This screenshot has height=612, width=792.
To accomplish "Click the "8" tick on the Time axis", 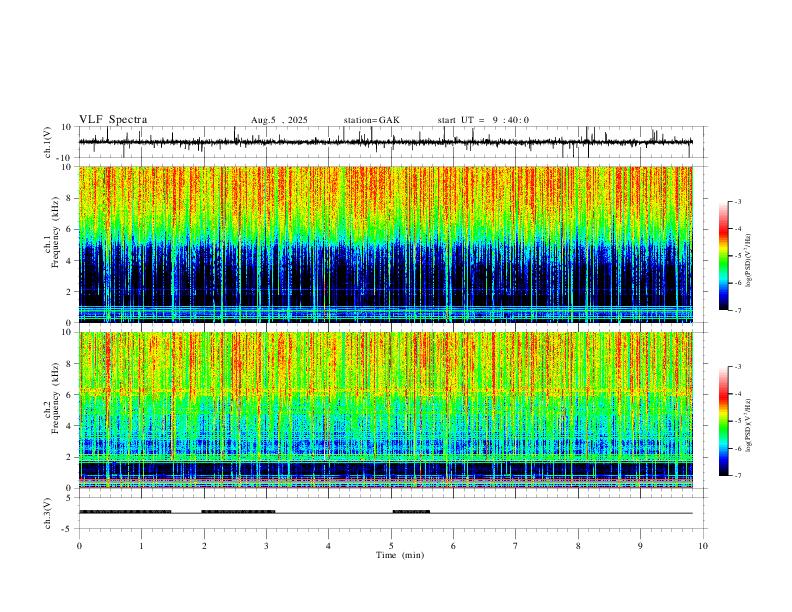I will 578,546.
